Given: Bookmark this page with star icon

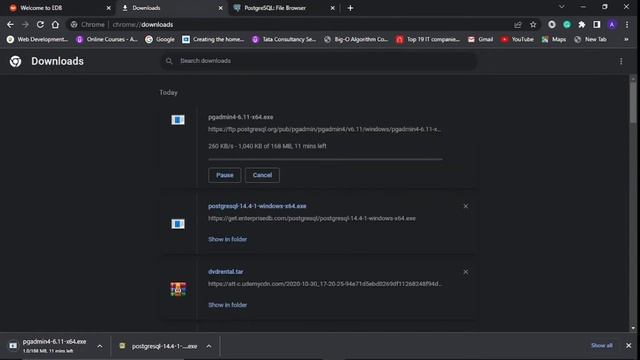Looking at the screenshot, I should [x=533, y=24].
